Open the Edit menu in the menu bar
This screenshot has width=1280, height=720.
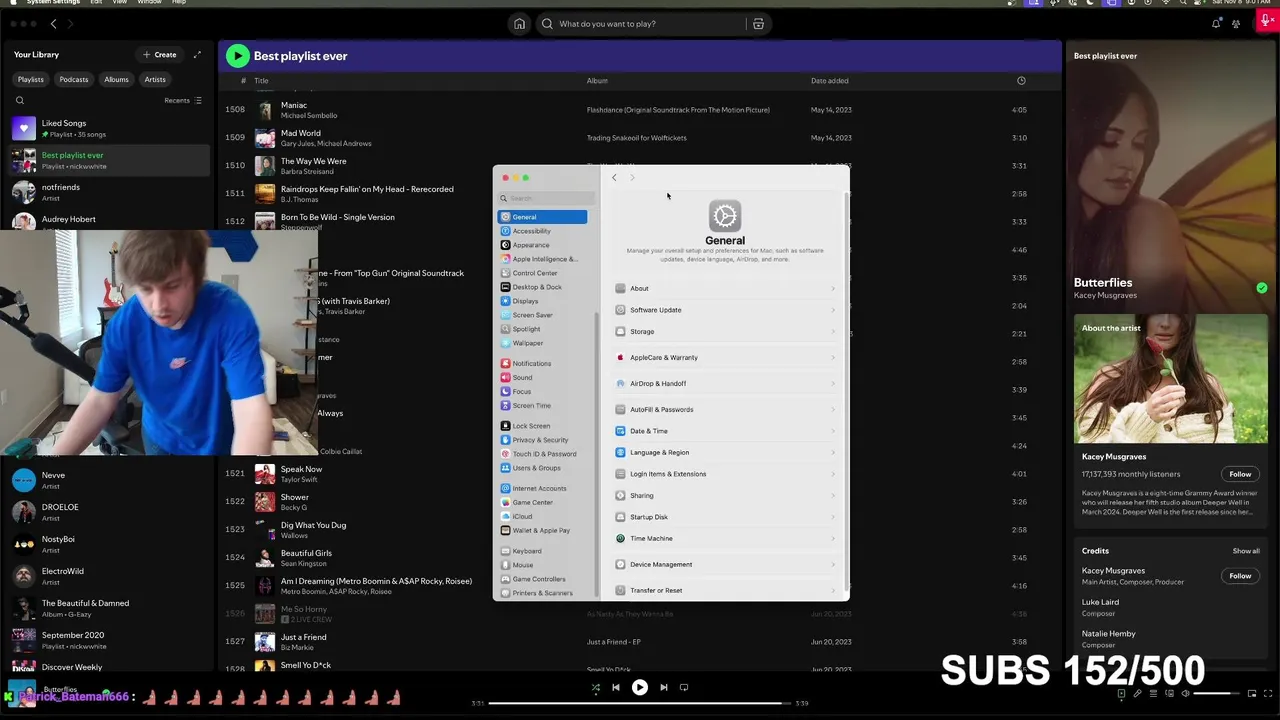click(96, 2)
